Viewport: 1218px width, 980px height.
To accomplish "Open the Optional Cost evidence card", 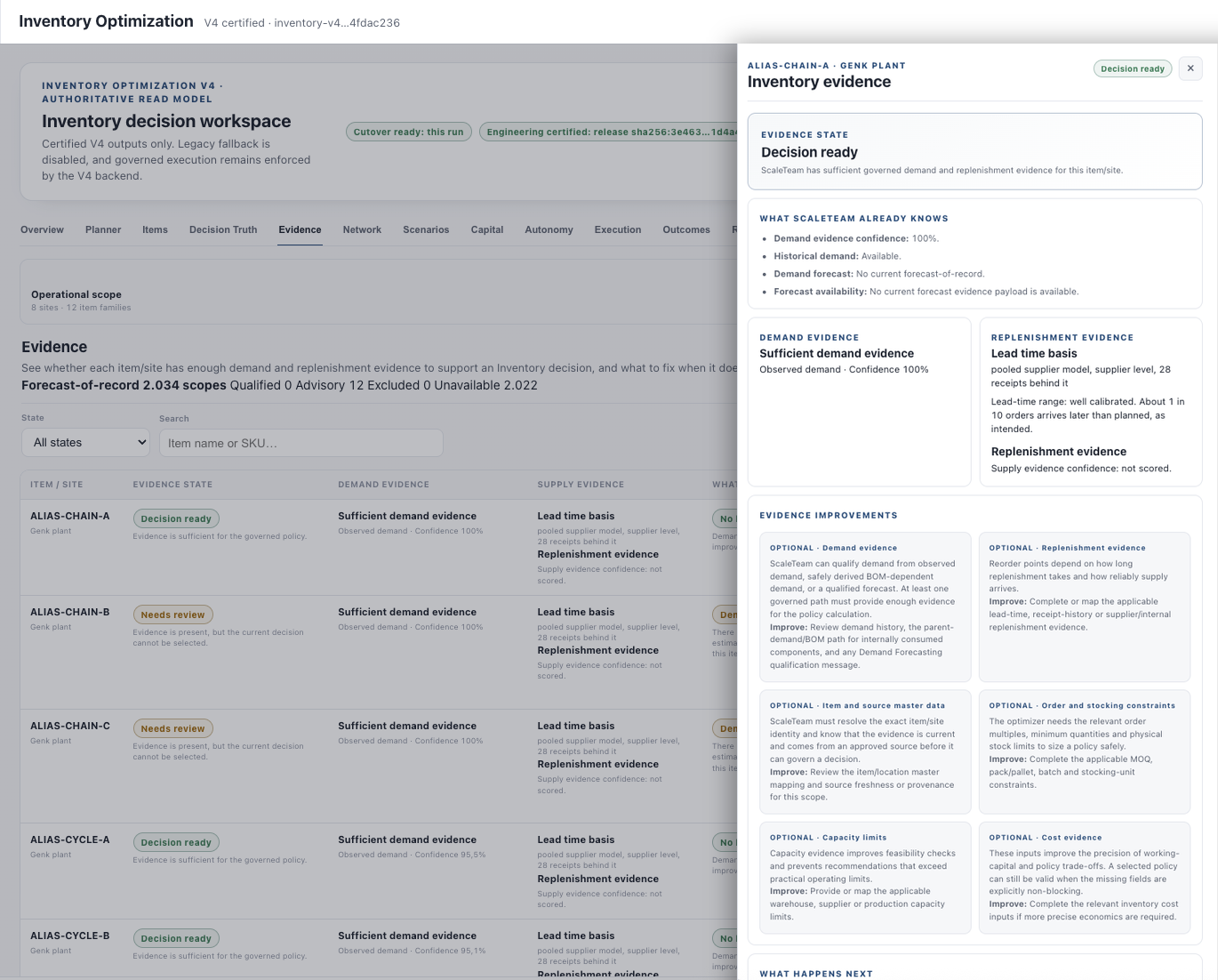I will point(1085,879).
